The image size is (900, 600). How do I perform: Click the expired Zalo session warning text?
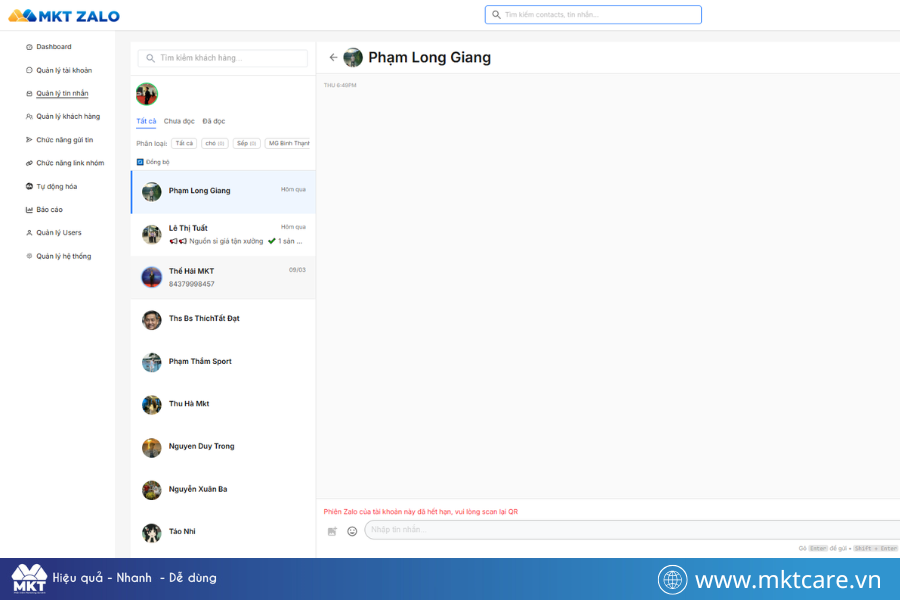[x=421, y=512]
